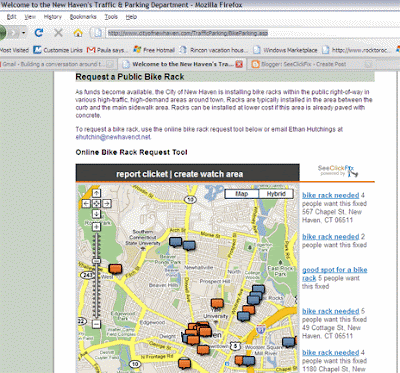This screenshot has height=373, width=400.
Task: Pan the map left with arrow icon
Action: tap(86, 203)
